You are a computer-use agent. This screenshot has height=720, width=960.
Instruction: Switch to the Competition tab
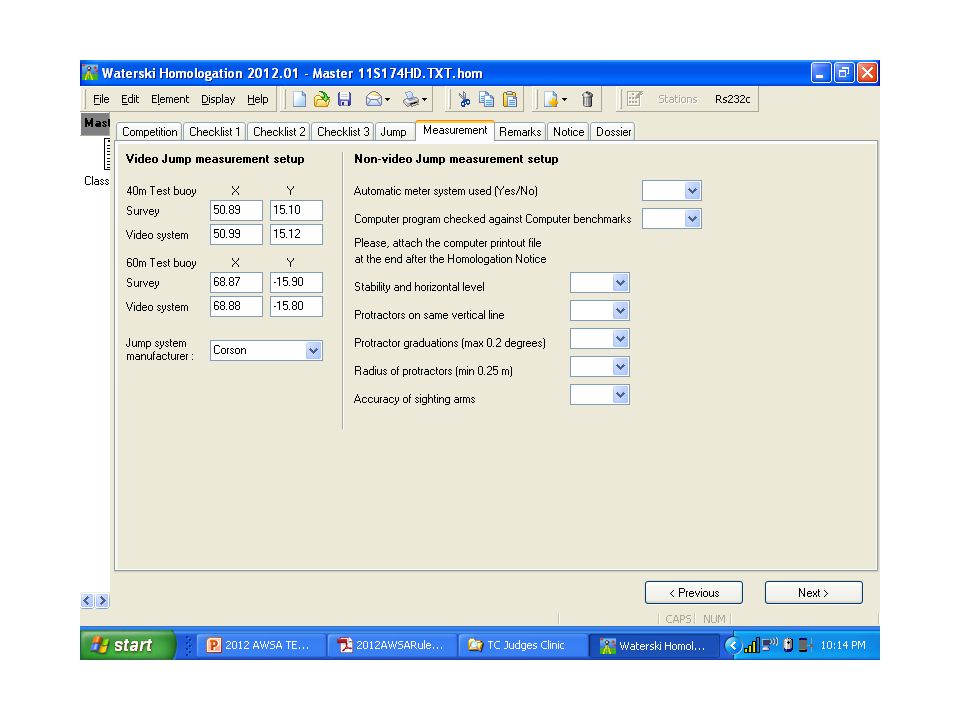[149, 132]
